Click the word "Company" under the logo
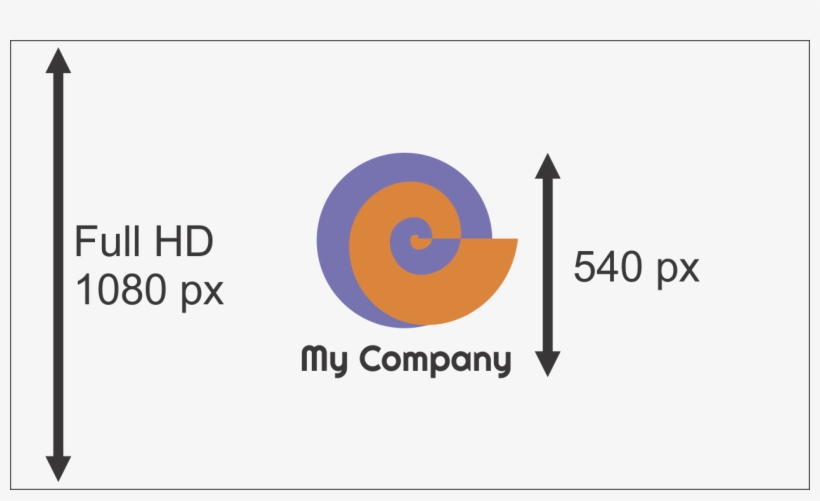Image resolution: width=820 pixels, height=501 pixels. [x=435, y=361]
